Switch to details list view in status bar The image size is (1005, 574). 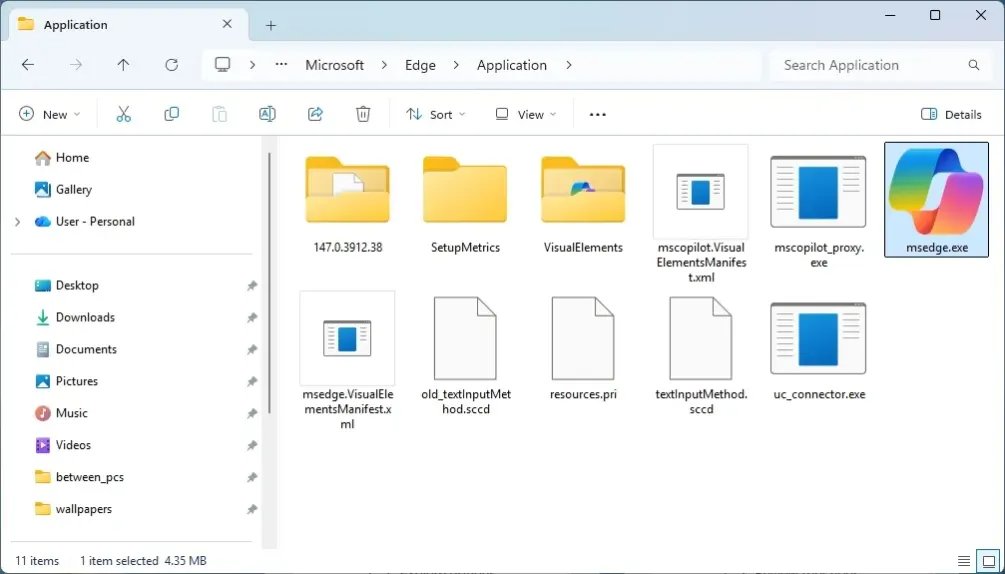(x=964, y=561)
